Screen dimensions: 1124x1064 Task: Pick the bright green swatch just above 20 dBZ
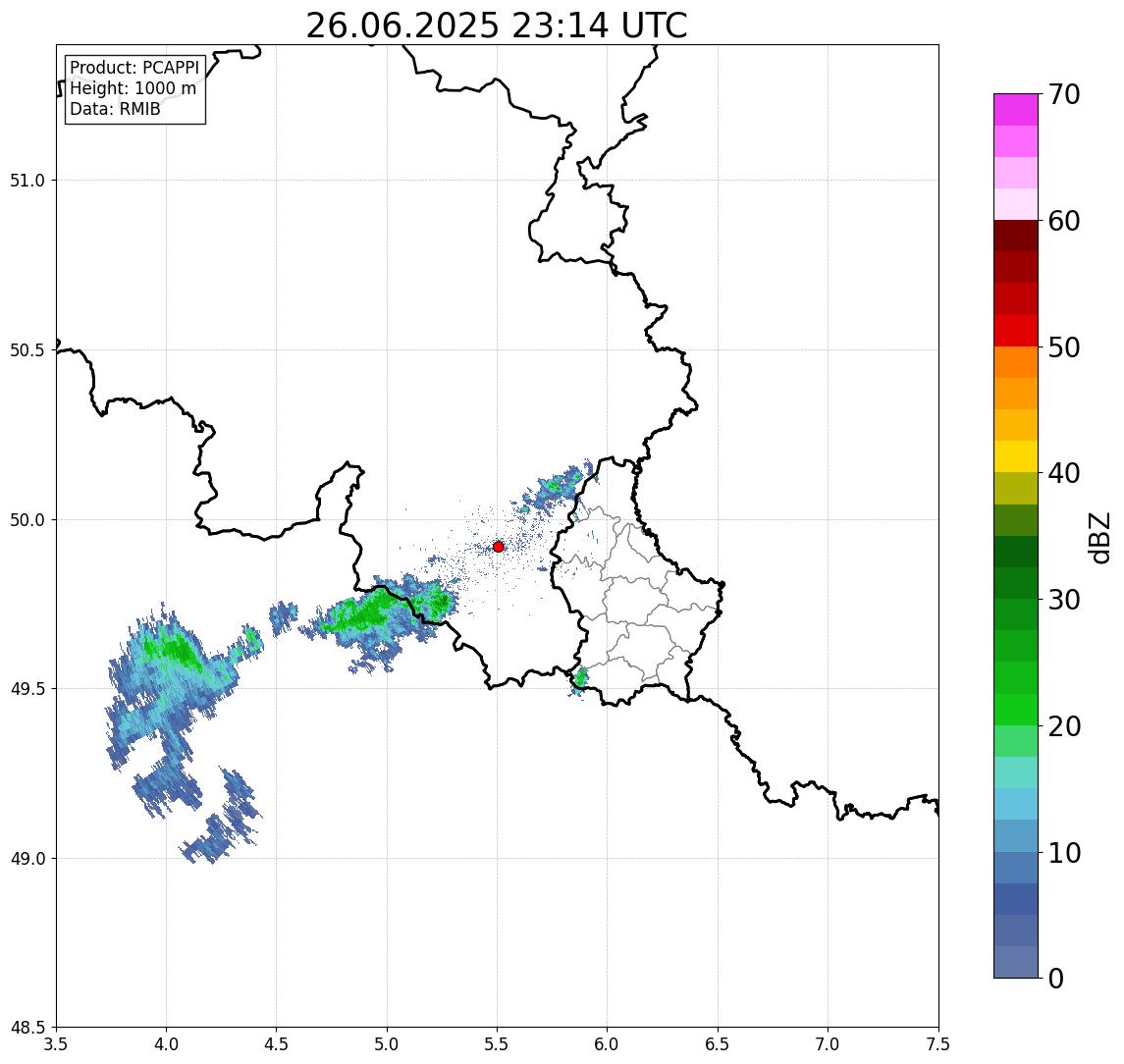(x=1016, y=709)
